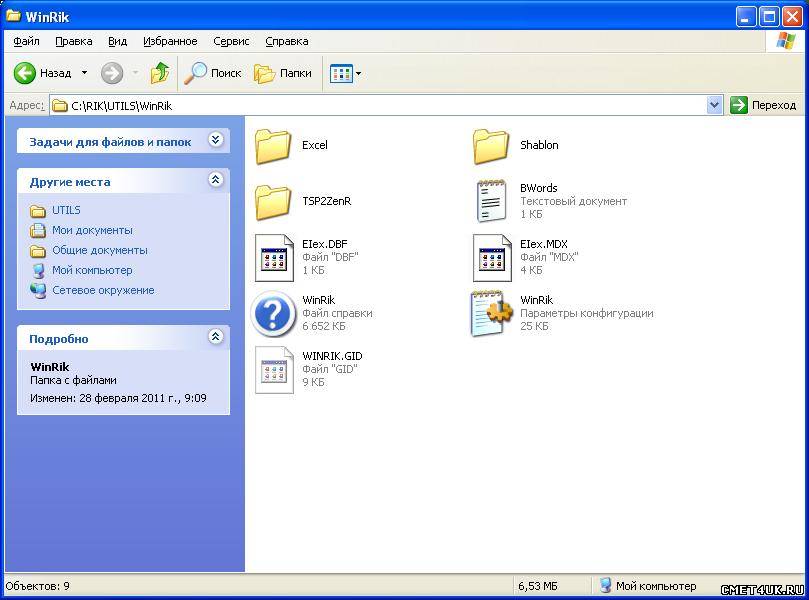Select the EIex.MDX file icon
Viewport: 809px width, 600px height.
pyautogui.click(x=493, y=257)
